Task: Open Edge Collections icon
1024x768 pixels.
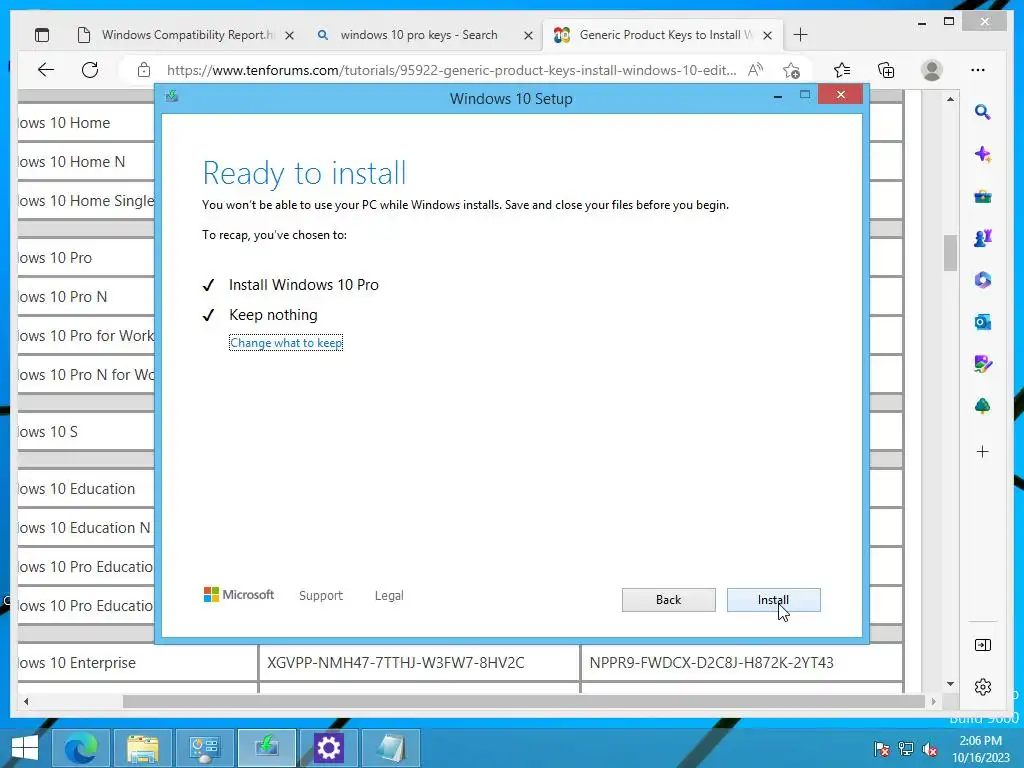Action: click(886, 70)
